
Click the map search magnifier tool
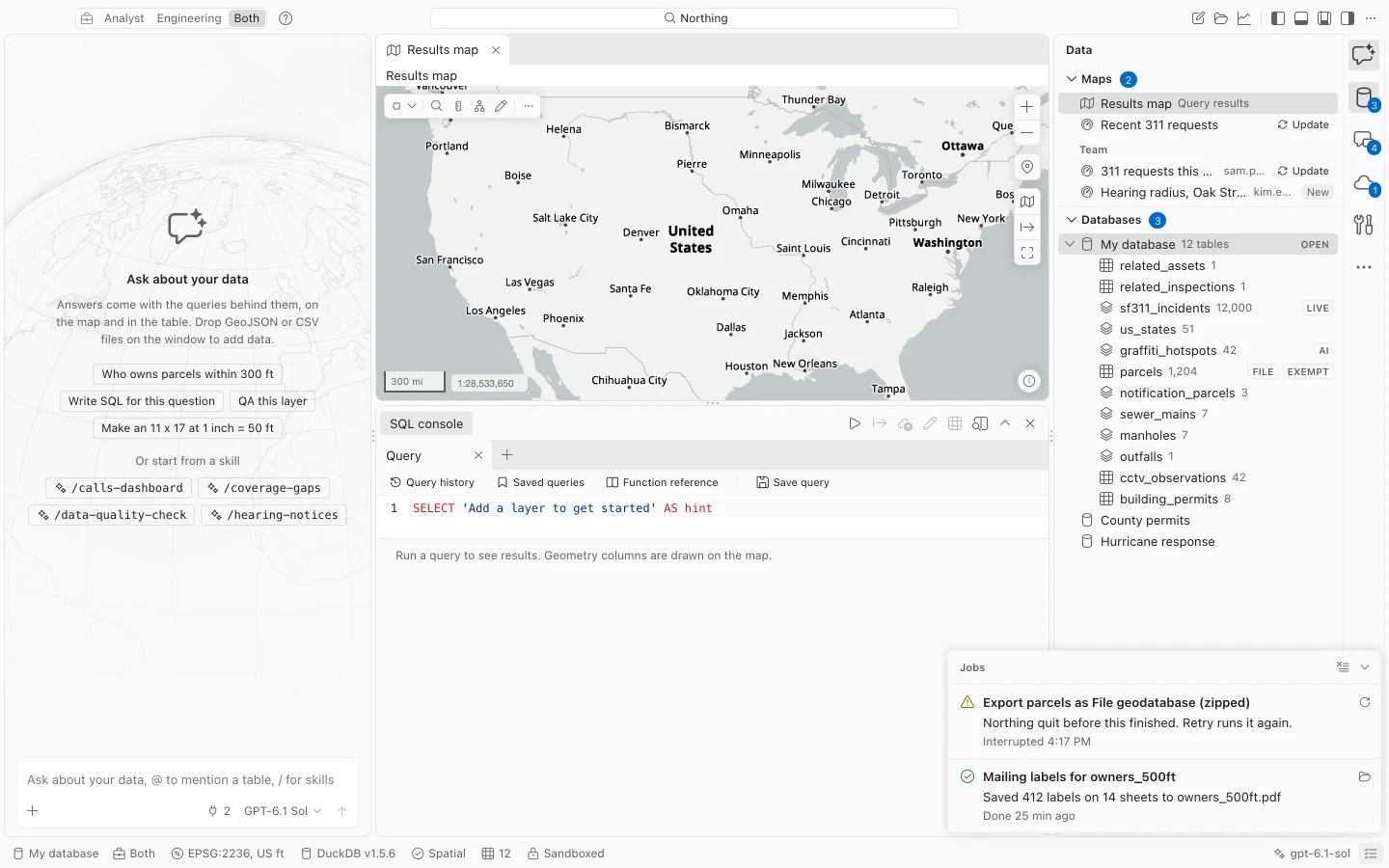[x=437, y=106]
